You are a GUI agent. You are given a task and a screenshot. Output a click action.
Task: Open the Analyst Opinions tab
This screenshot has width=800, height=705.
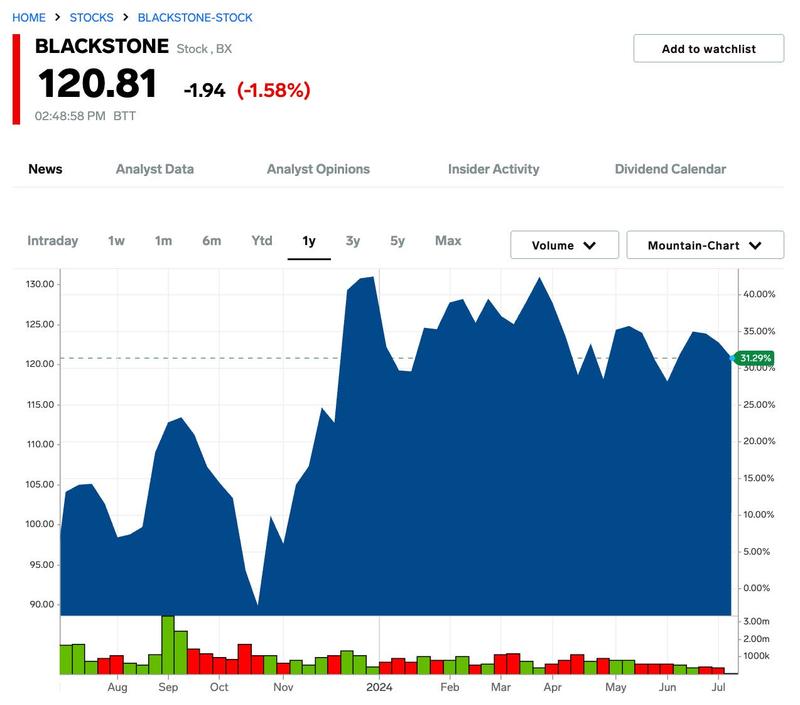(318, 169)
